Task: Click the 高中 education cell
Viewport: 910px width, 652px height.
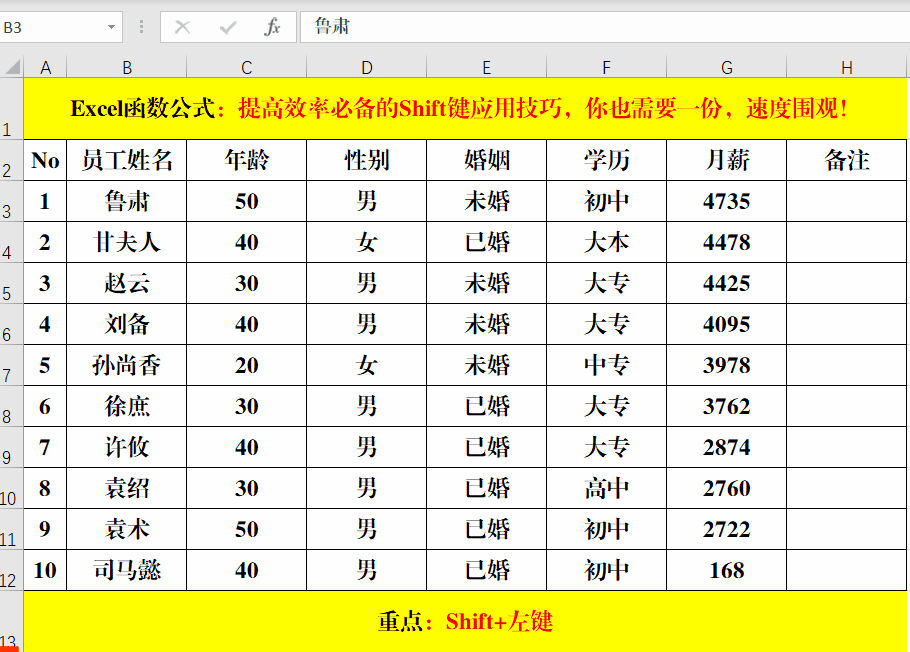Action: [606, 488]
